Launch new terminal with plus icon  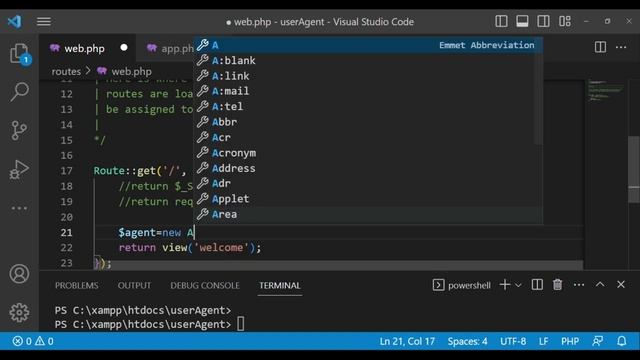point(505,284)
